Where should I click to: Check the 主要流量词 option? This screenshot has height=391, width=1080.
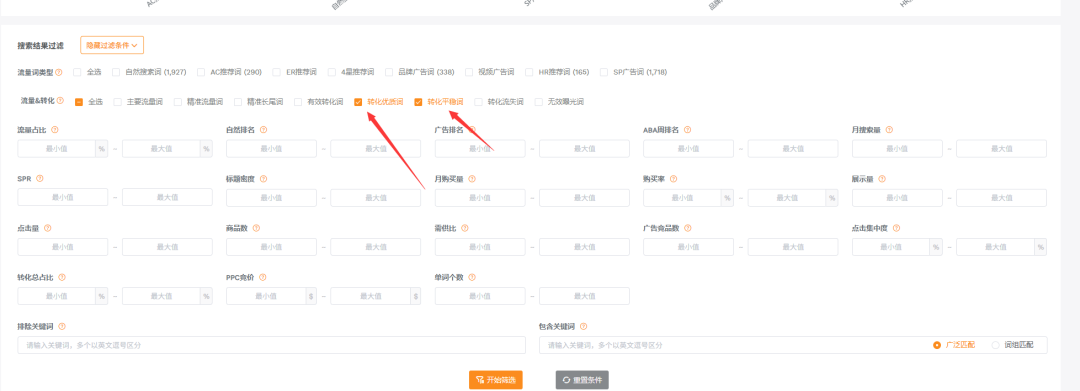tap(118, 102)
